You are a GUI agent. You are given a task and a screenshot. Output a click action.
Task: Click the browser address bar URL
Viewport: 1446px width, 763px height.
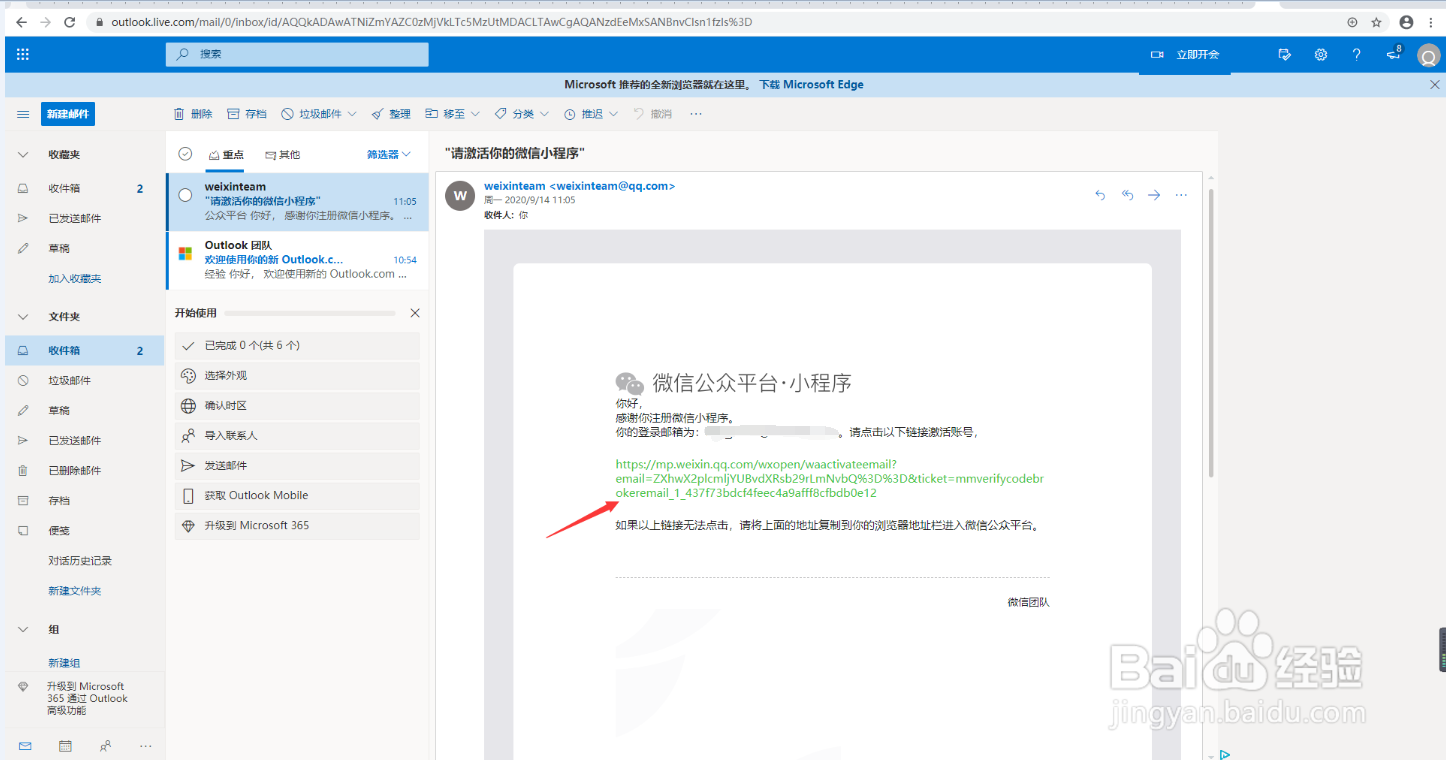[430, 22]
